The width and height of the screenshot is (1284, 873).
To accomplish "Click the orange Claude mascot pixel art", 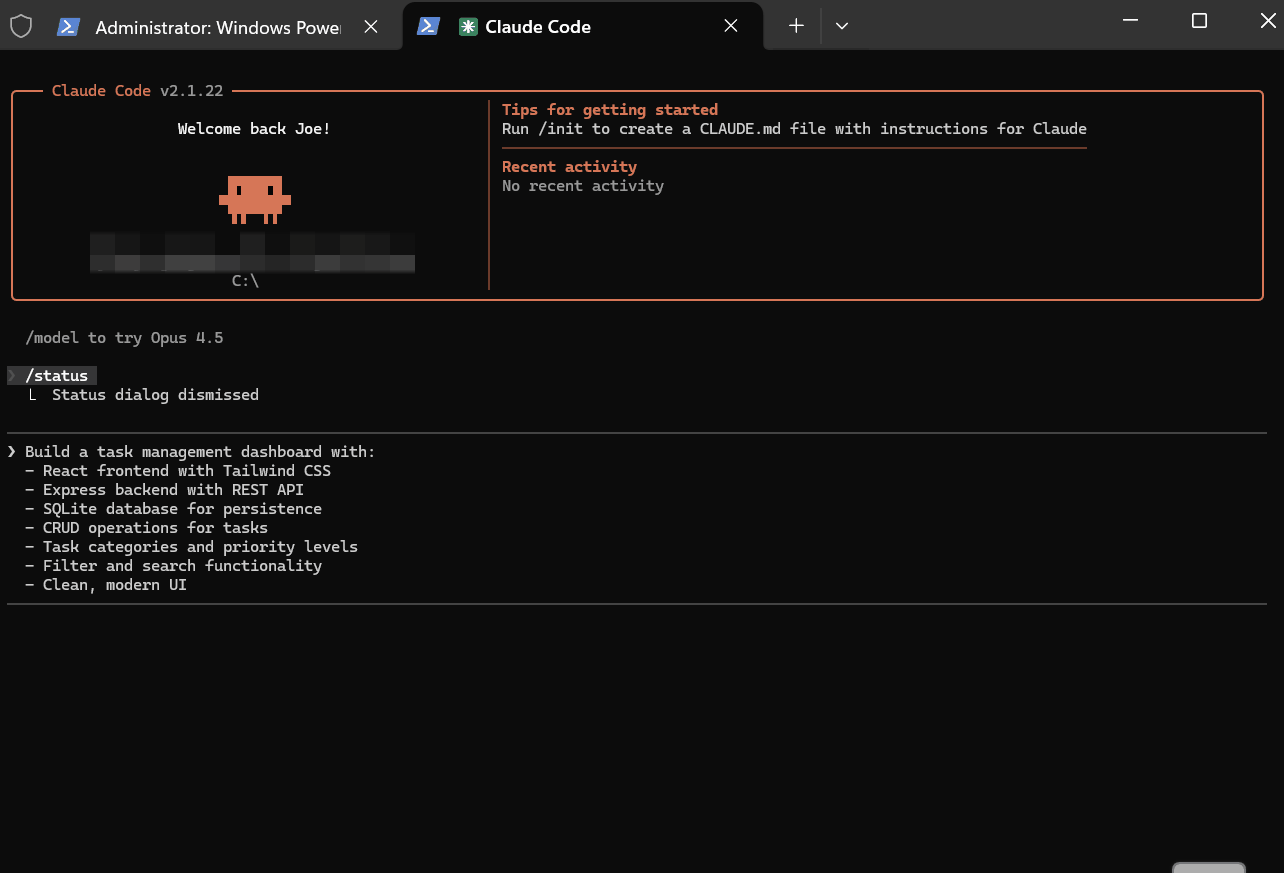I will point(255,199).
